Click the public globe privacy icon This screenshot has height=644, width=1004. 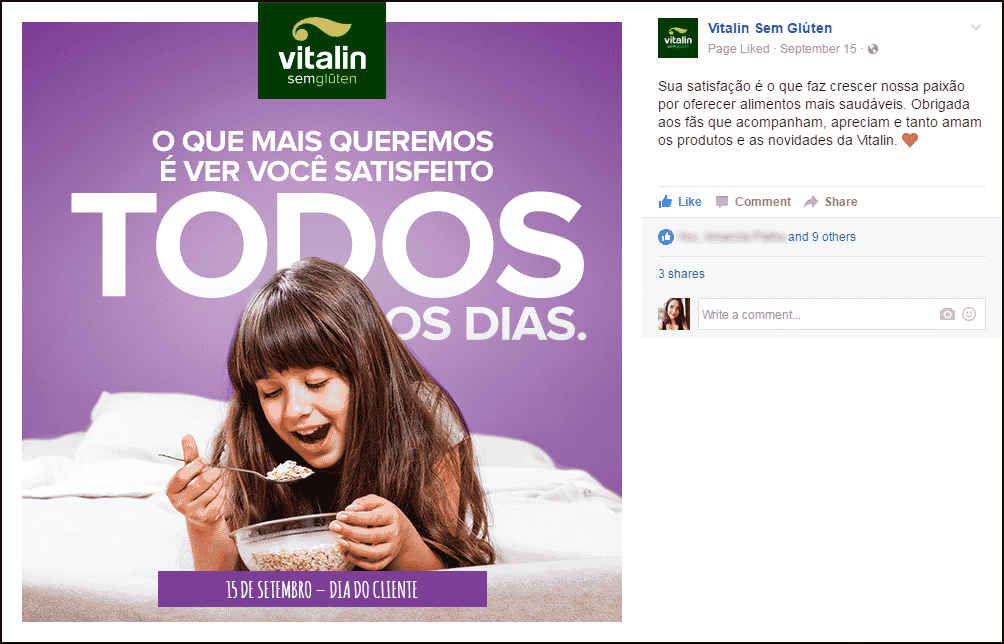point(873,49)
